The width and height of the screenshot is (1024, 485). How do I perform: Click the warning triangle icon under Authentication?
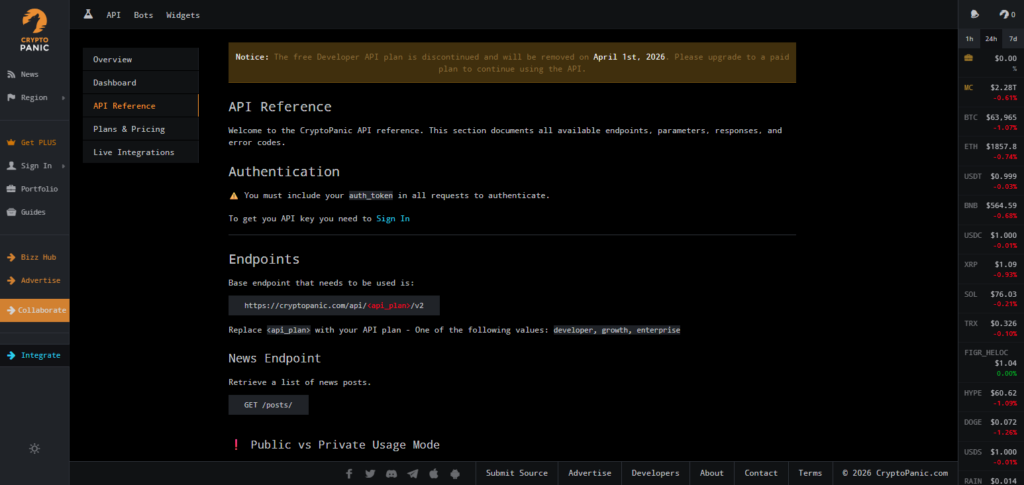pyautogui.click(x=234, y=195)
